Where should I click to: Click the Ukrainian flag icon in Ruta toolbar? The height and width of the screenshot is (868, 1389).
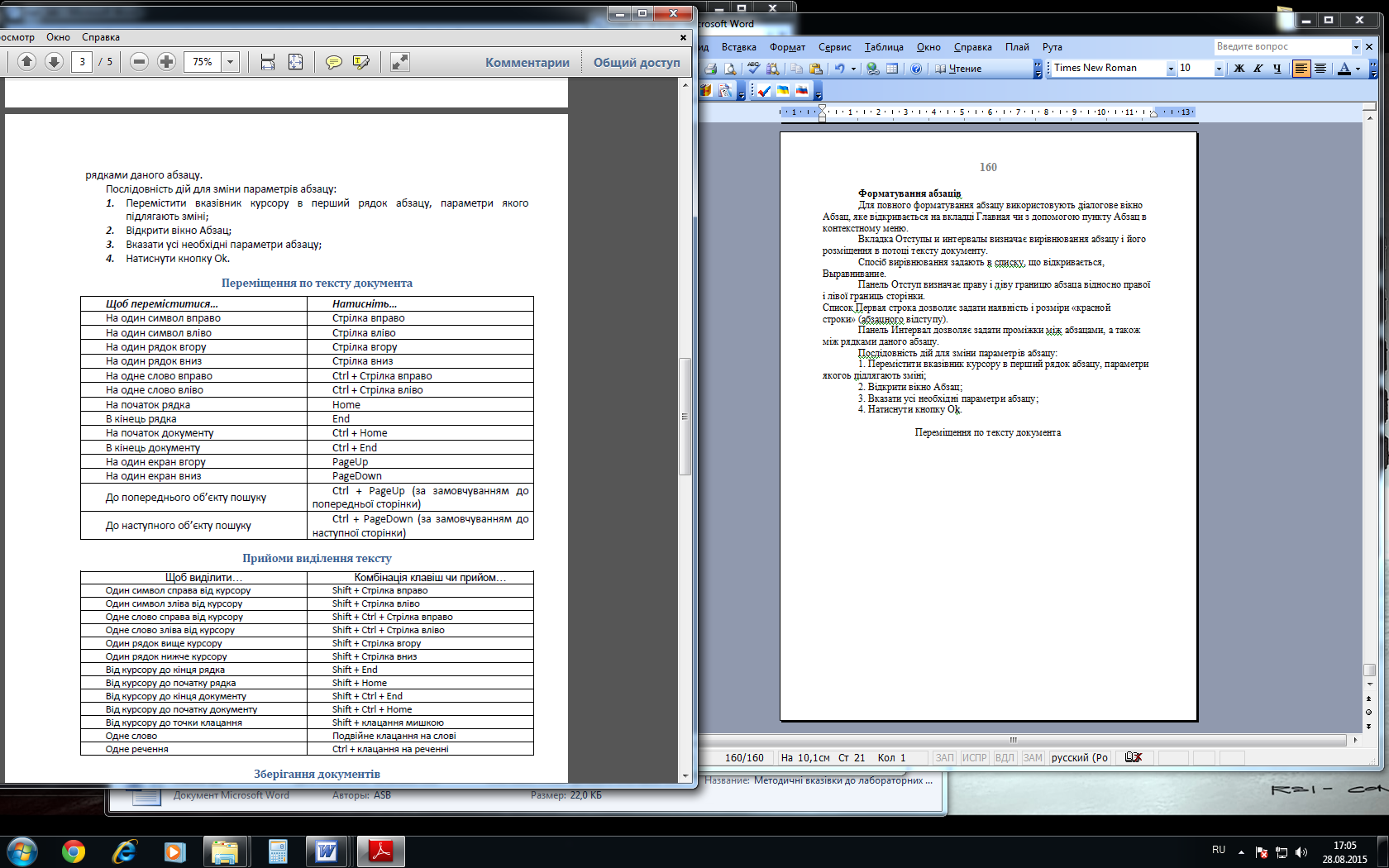click(x=783, y=91)
